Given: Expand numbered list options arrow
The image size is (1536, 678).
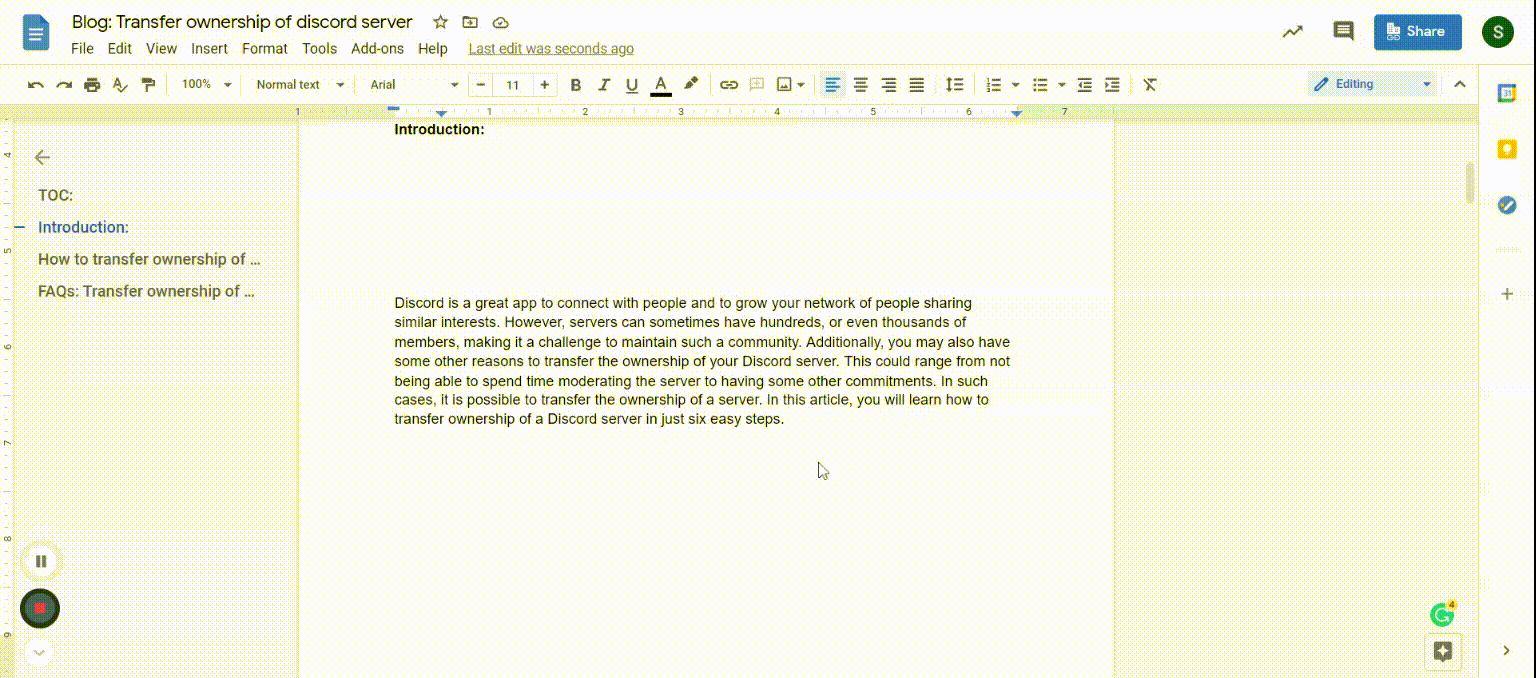Looking at the screenshot, I should point(1015,85).
